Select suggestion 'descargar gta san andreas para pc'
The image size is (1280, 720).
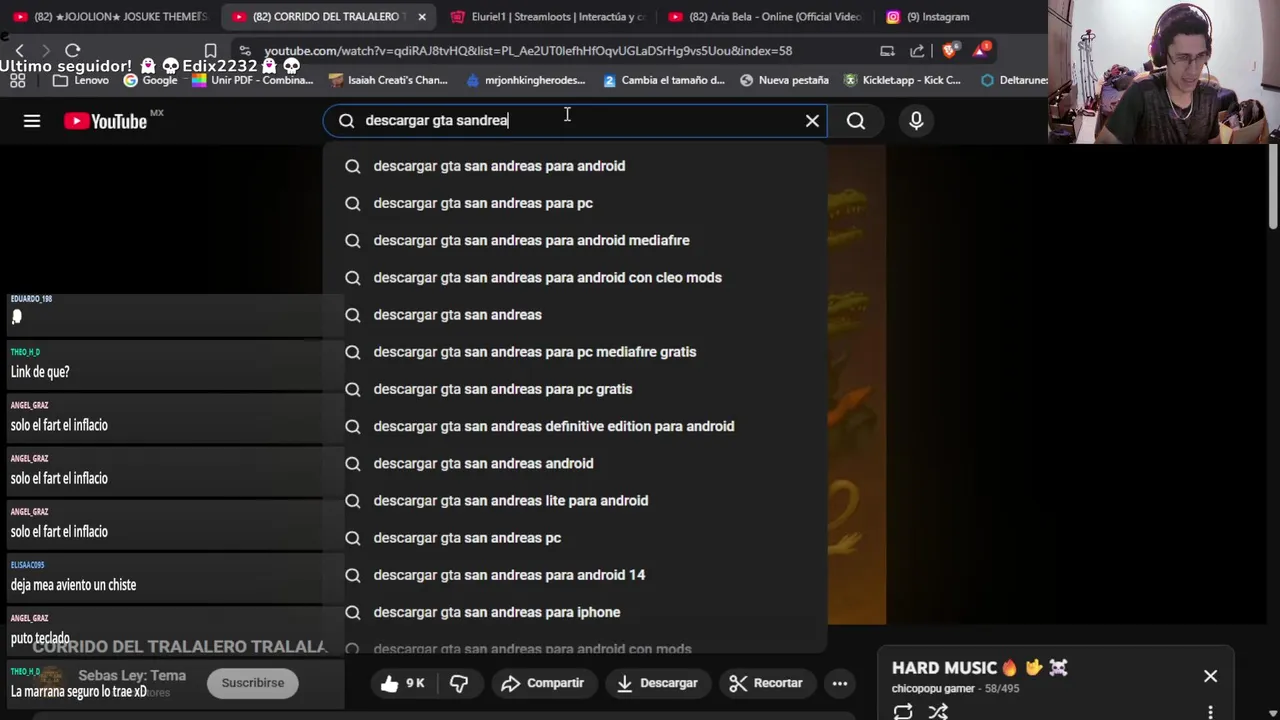tap(575, 203)
